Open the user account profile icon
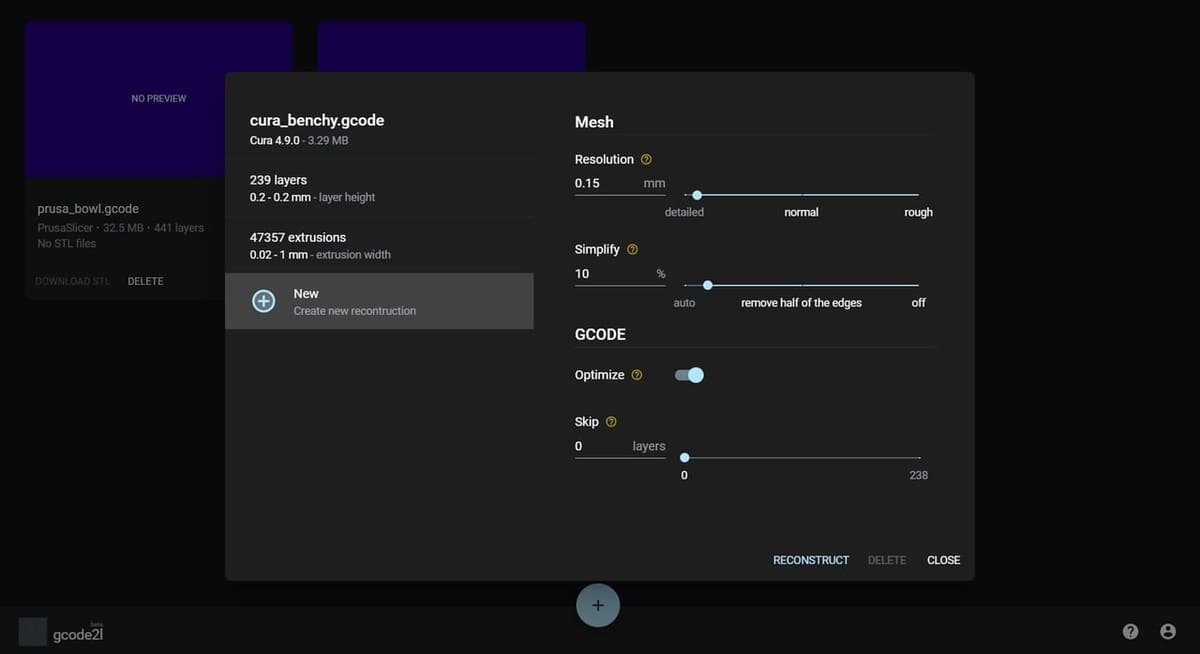Image resolution: width=1200 pixels, height=654 pixels. 1167,631
